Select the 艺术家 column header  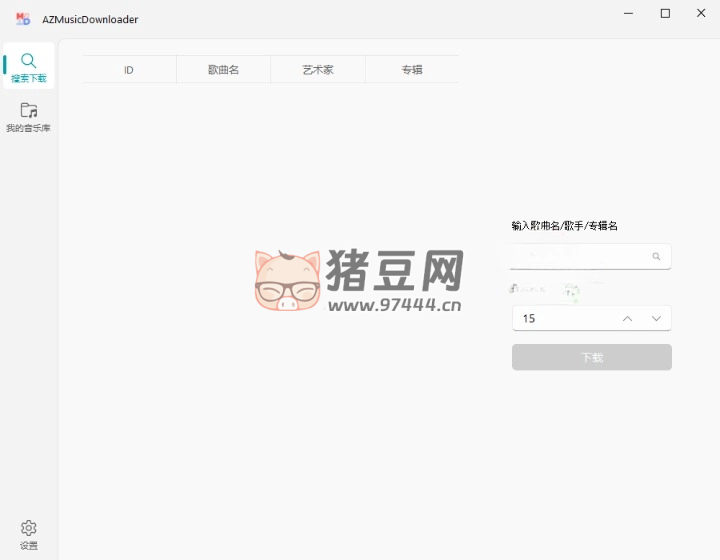point(318,70)
